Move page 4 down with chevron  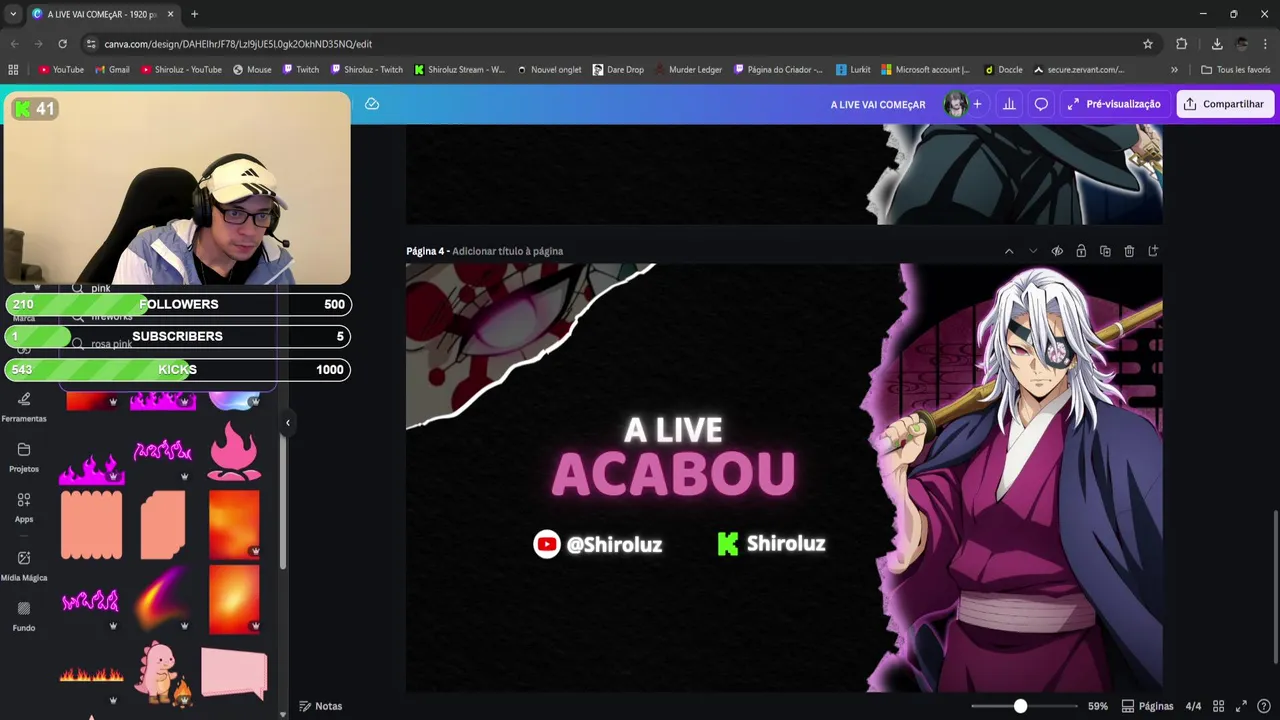click(1033, 251)
